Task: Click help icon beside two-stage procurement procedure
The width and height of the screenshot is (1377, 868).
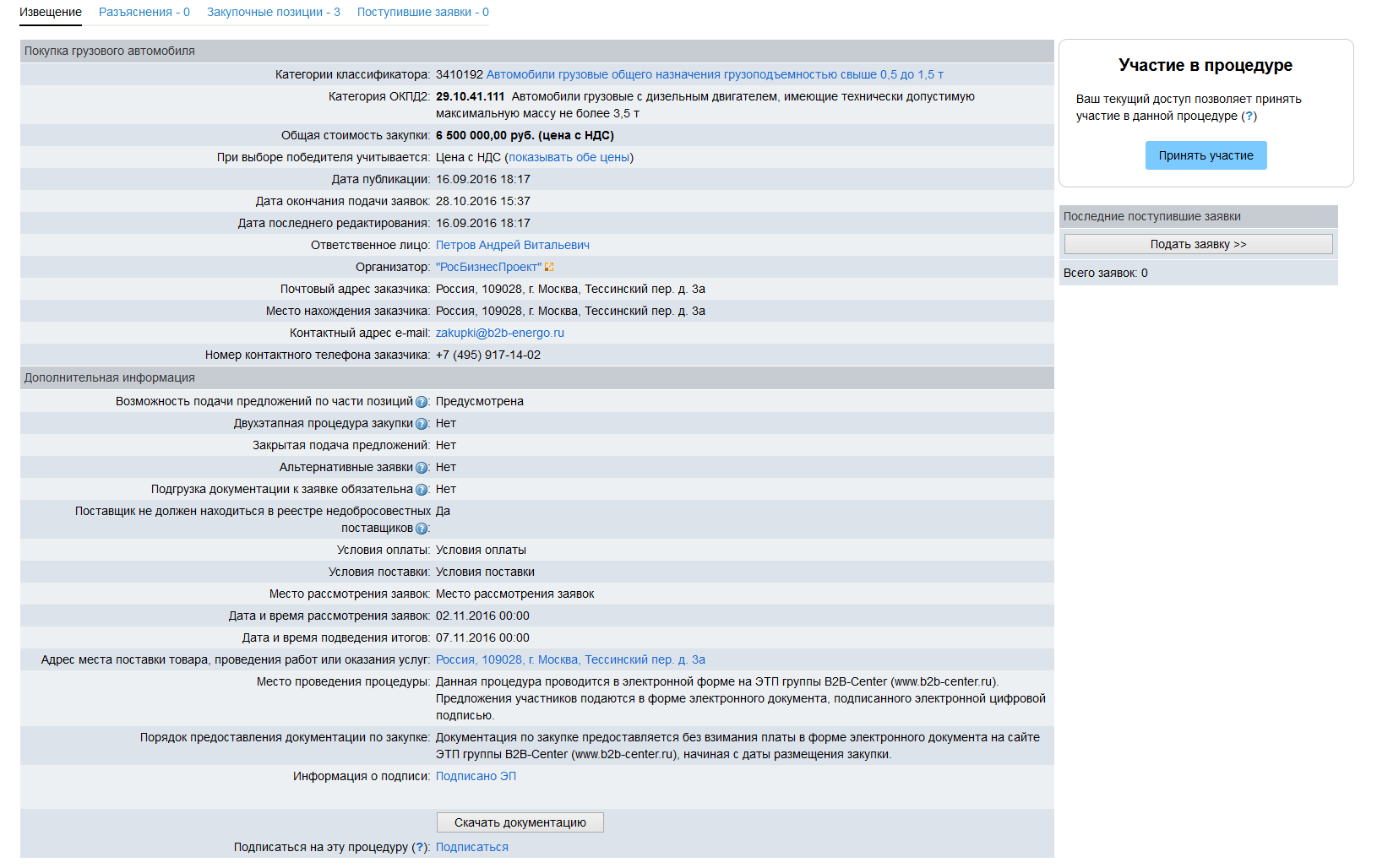Action: [422, 424]
